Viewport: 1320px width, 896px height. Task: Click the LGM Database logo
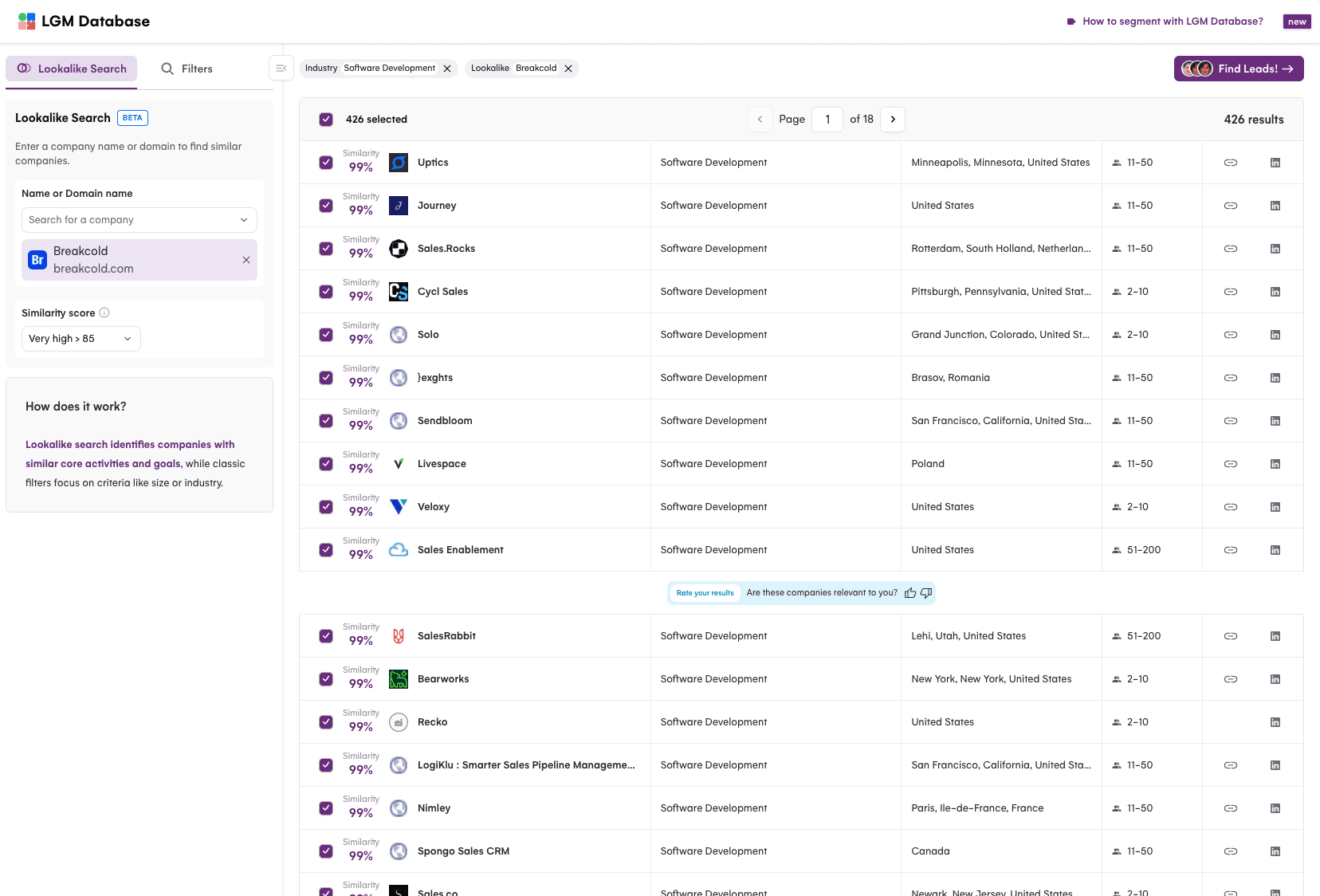27,22
